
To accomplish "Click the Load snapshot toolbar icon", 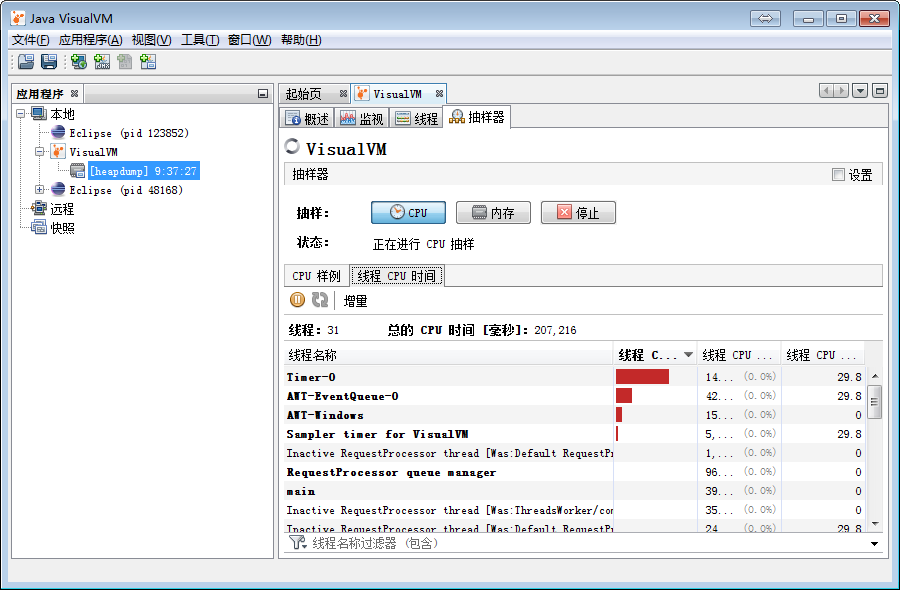I will (x=26, y=61).
